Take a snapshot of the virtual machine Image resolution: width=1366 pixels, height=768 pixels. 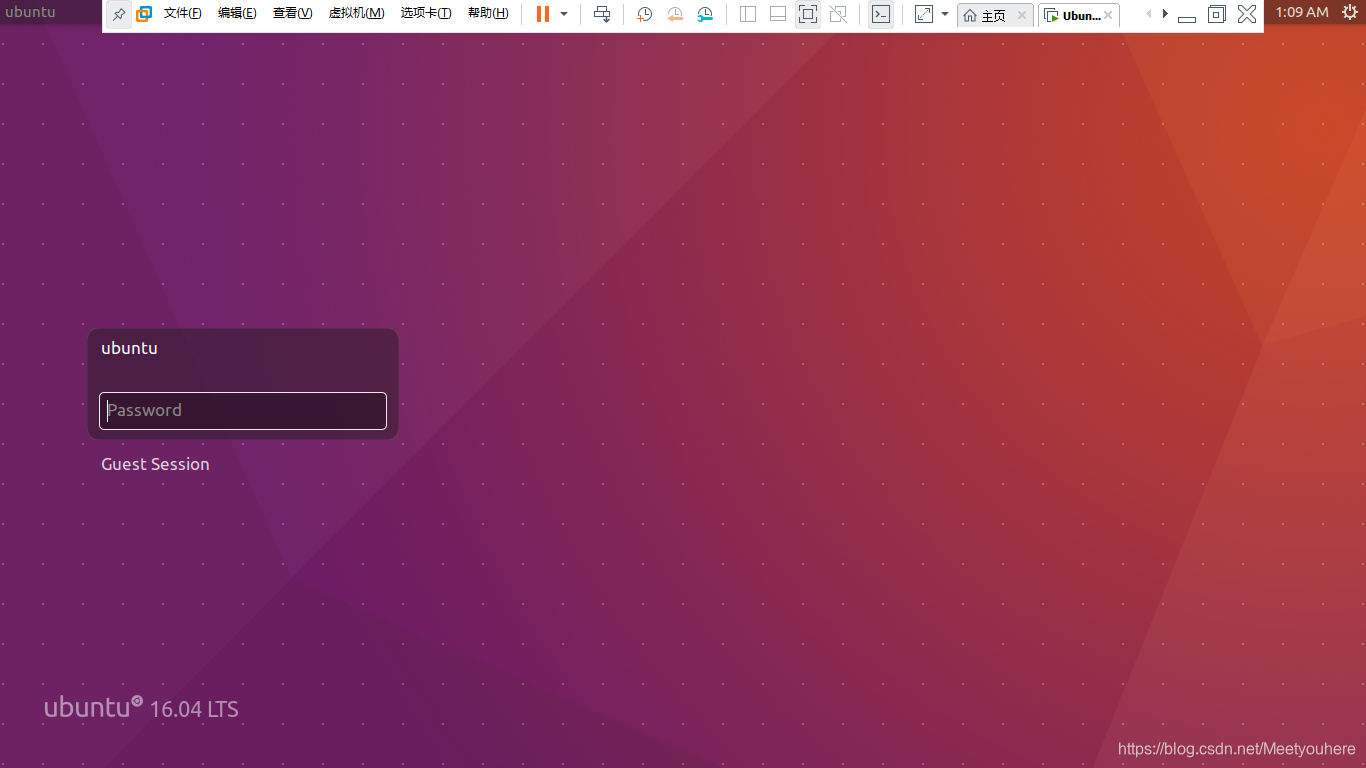tap(645, 14)
